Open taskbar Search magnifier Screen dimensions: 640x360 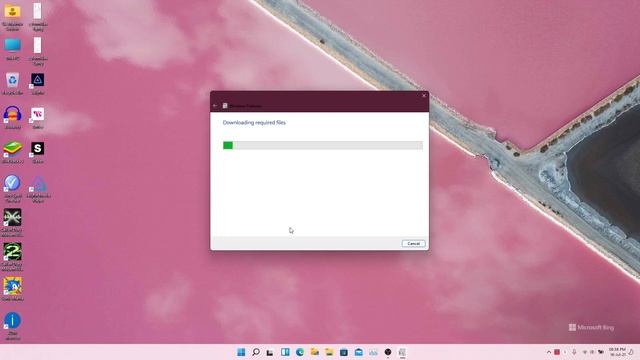point(256,352)
